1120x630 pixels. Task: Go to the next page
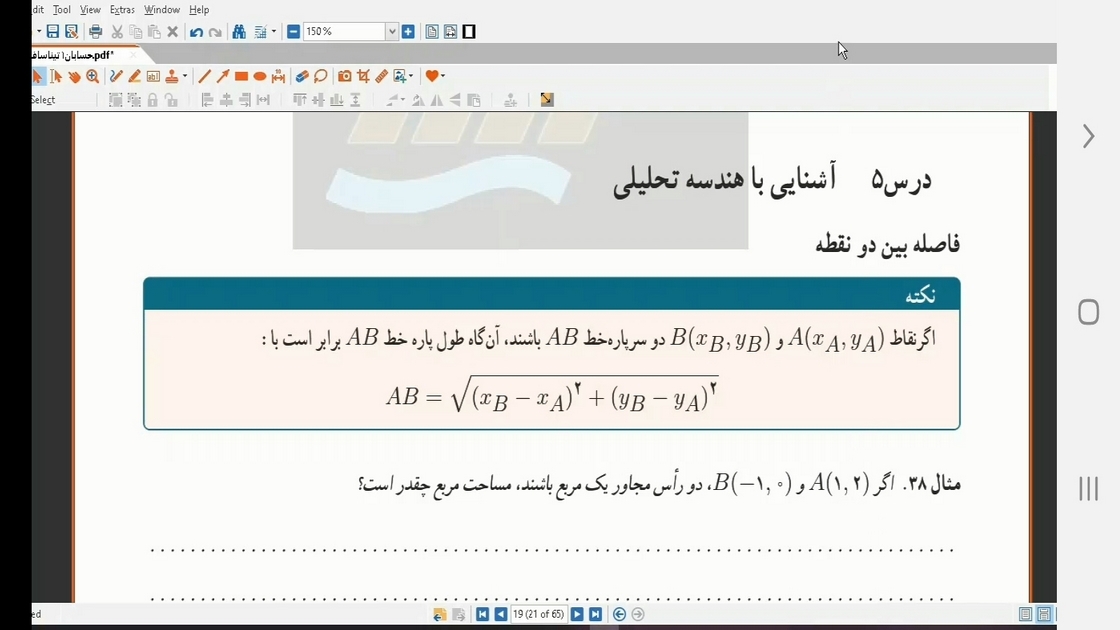577,614
